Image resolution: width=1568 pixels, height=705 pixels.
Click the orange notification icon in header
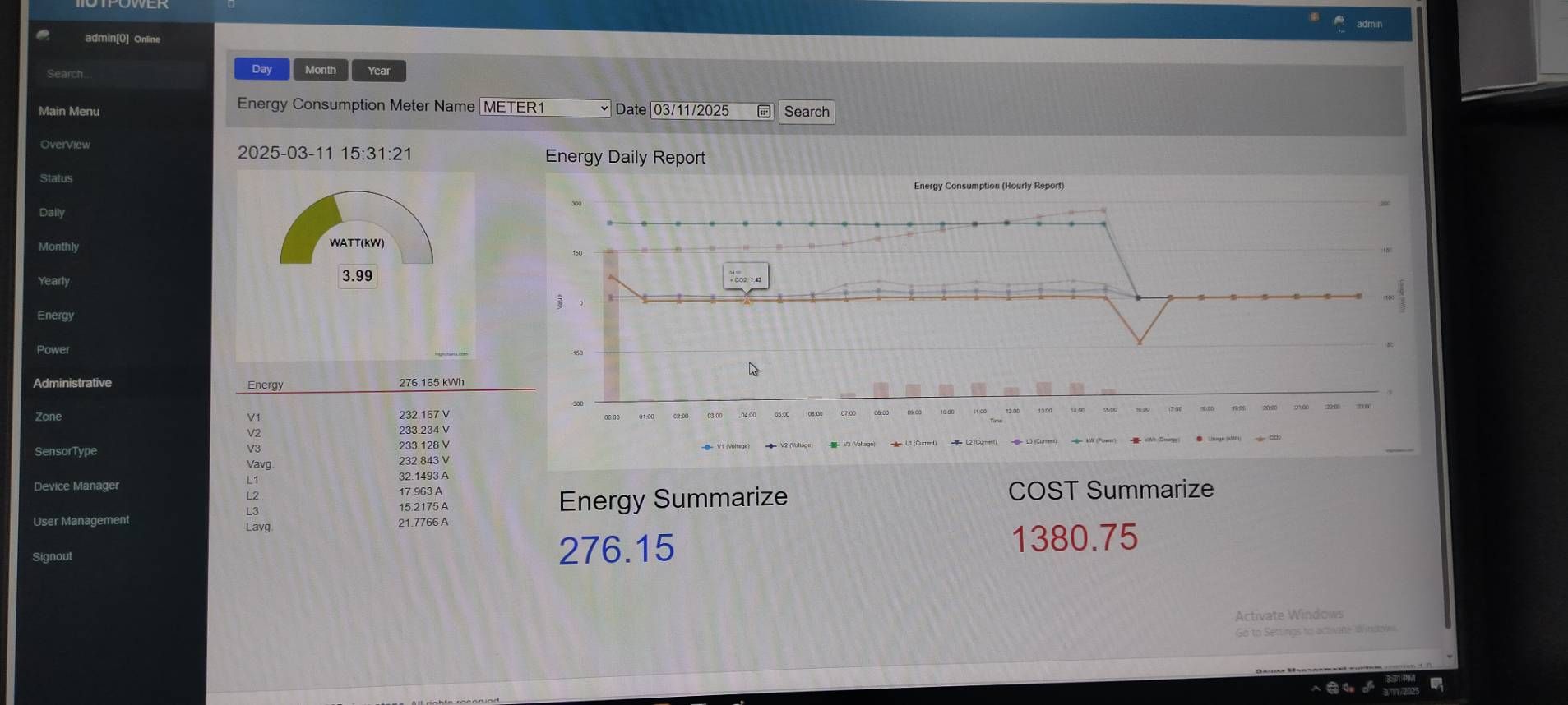(1314, 17)
